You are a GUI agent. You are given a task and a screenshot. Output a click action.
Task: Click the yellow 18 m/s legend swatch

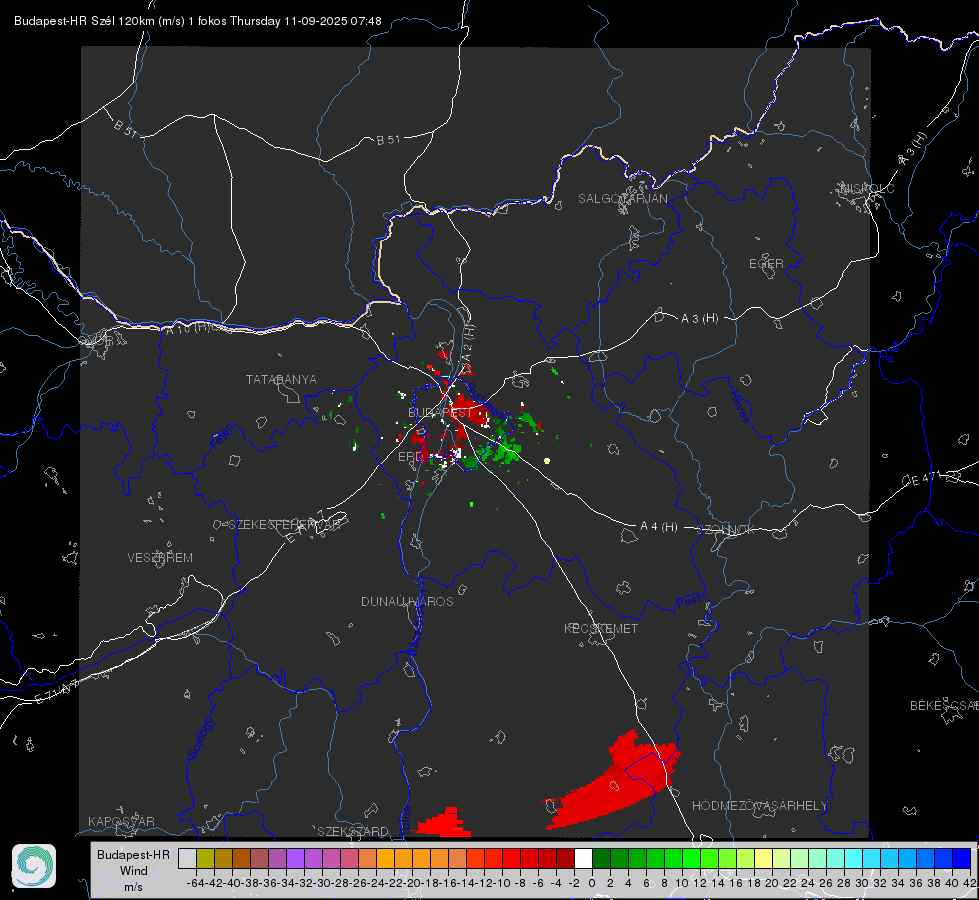pyautogui.click(x=764, y=858)
